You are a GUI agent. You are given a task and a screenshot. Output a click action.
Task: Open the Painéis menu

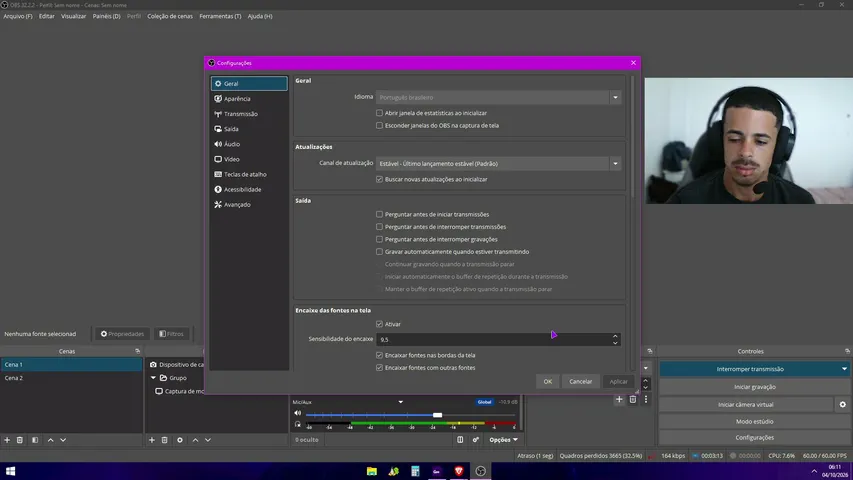107,16
